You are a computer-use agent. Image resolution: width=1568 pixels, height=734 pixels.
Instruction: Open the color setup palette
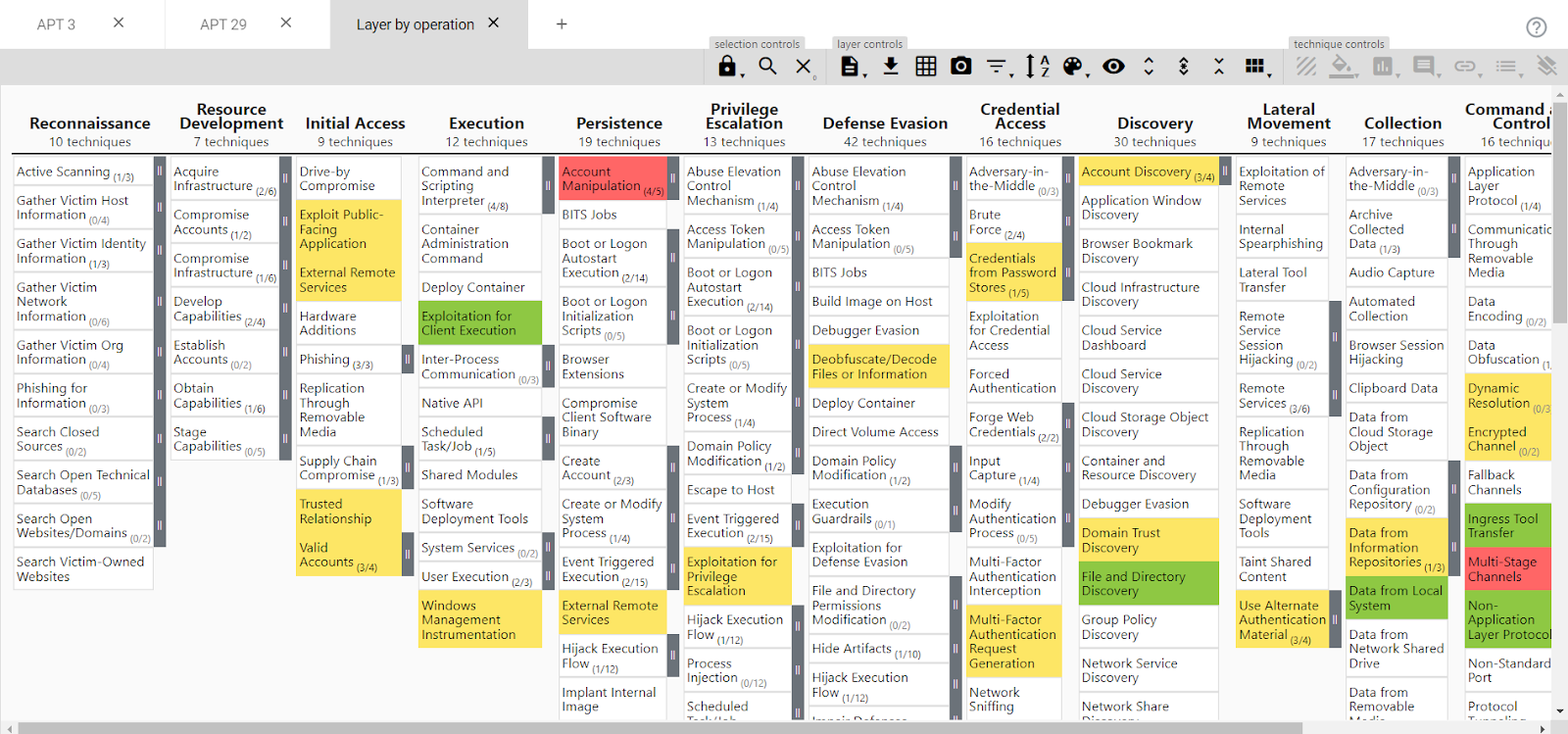pyautogui.click(x=1074, y=66)
